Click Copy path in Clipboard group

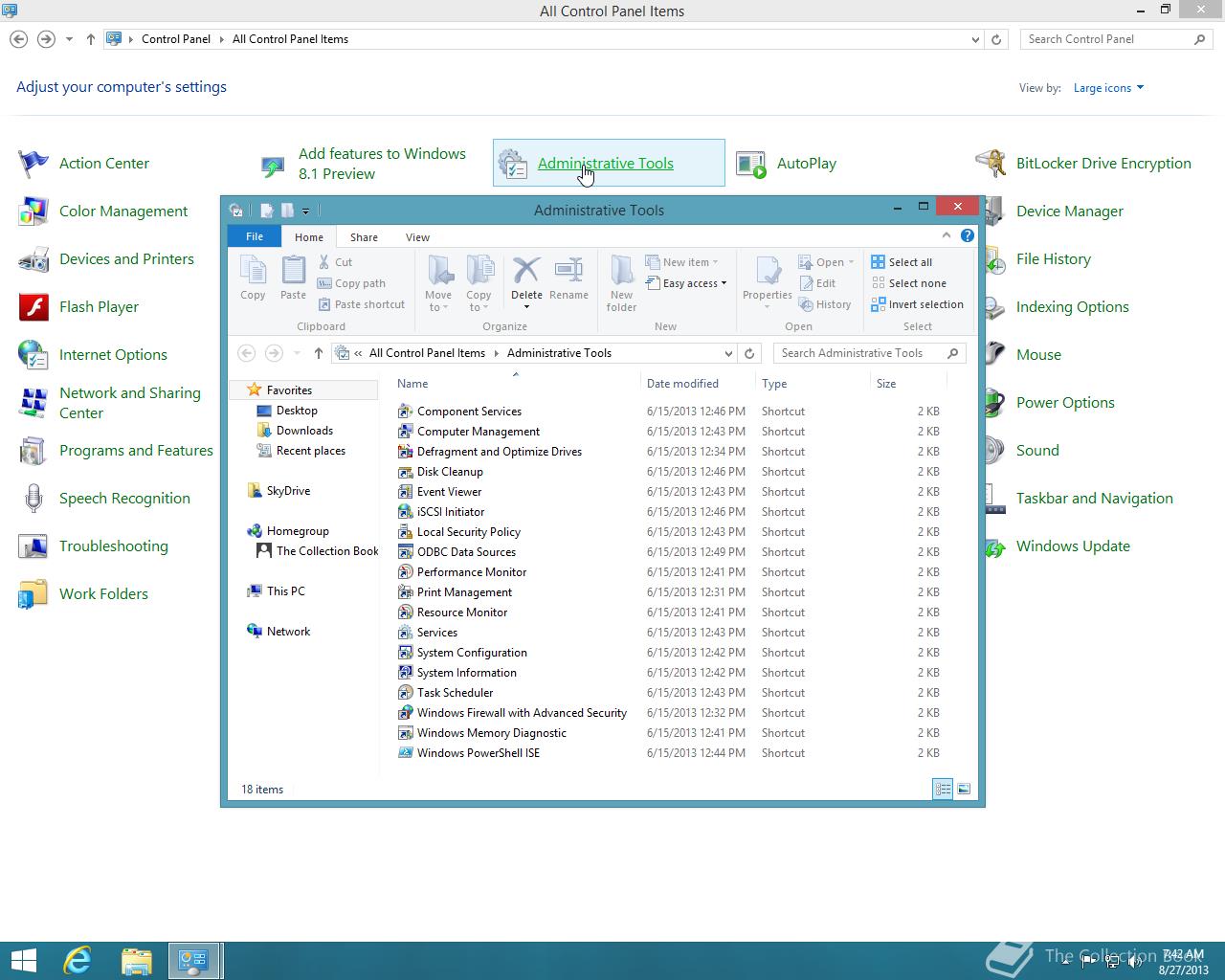(x=351, y=283)
